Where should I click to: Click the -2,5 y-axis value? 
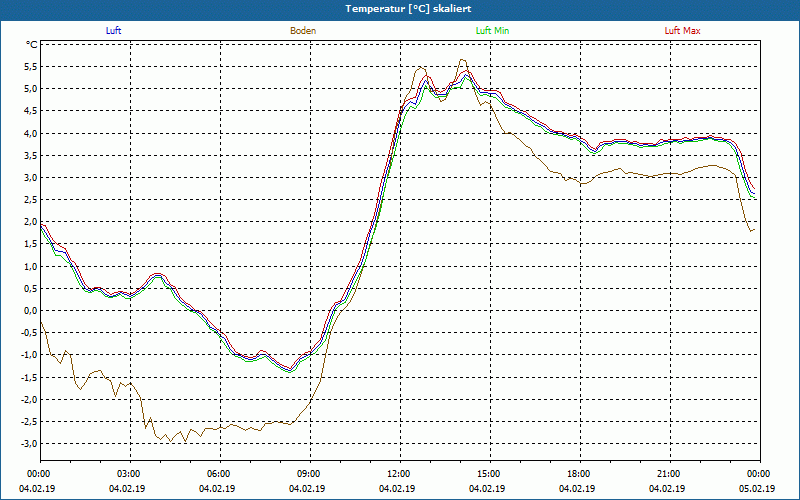[28, 422]
